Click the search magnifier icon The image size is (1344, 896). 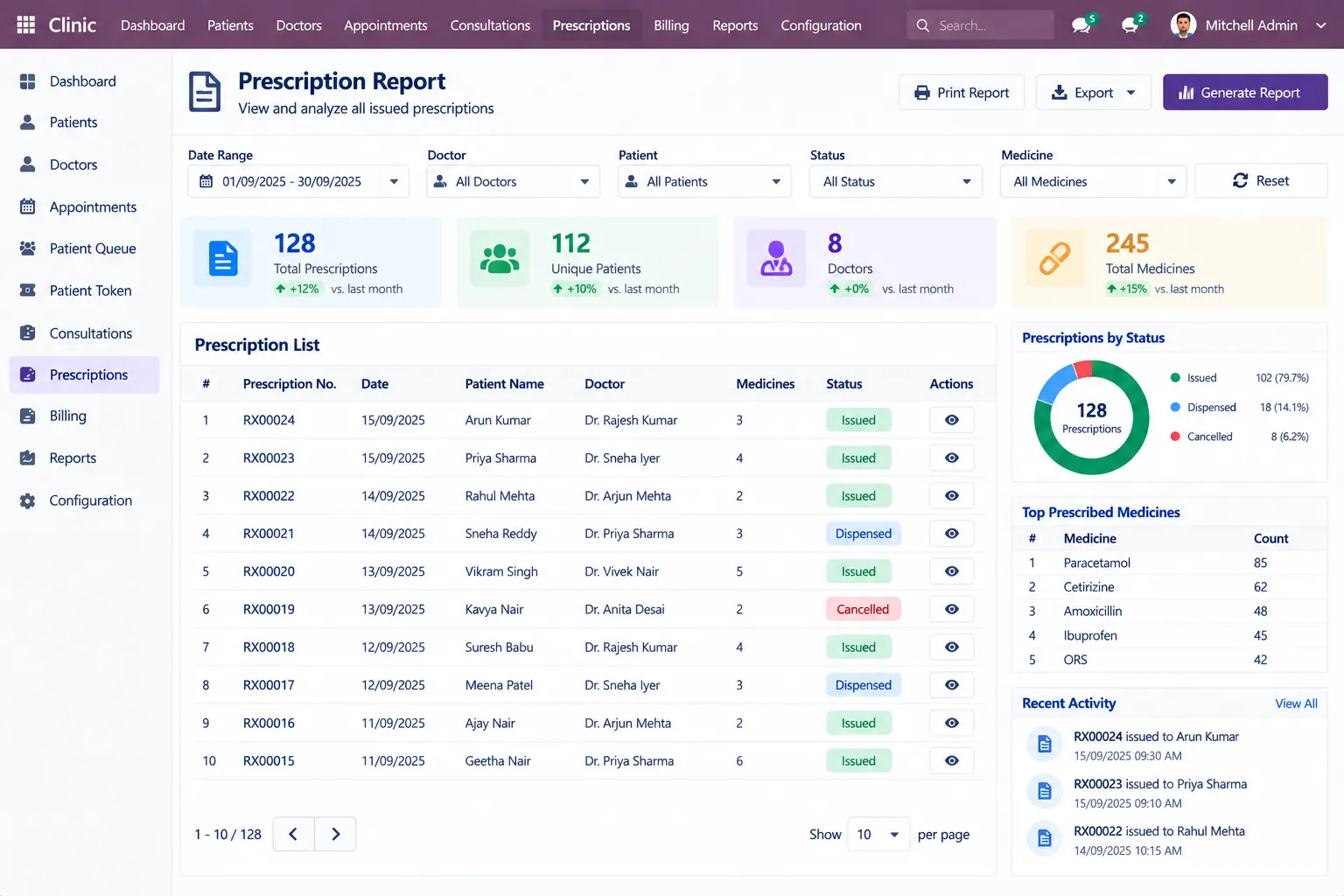(923, 25)
